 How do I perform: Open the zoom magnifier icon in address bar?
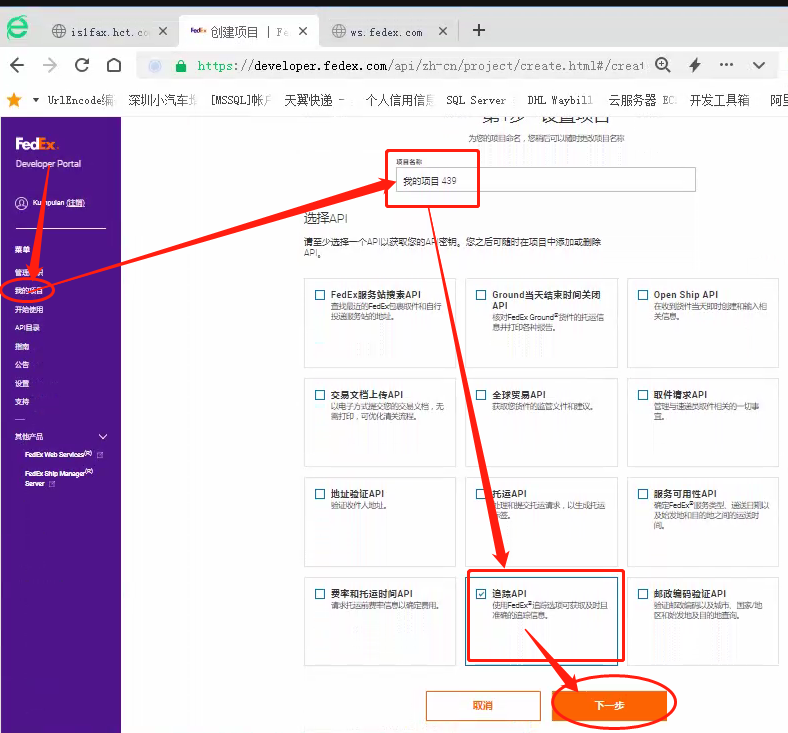click(x=662, y=65)
